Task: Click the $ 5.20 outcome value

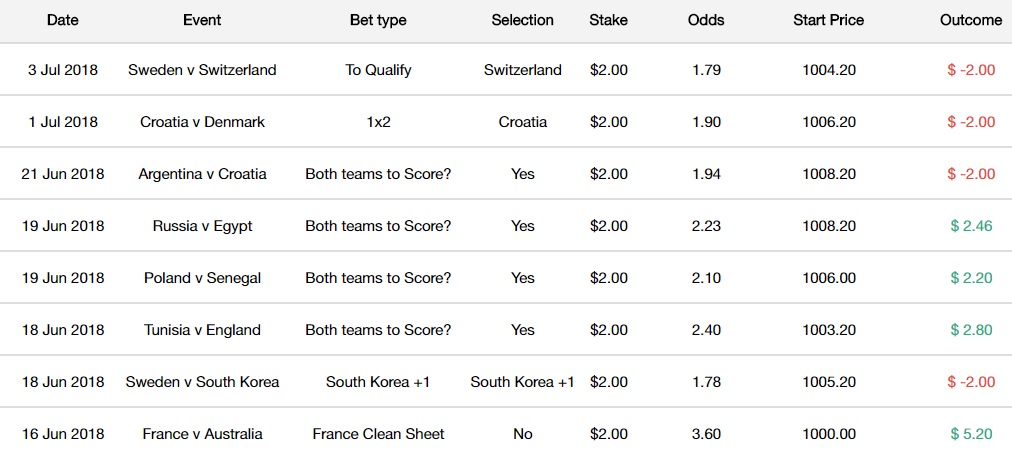Action: tap(971, 434)
